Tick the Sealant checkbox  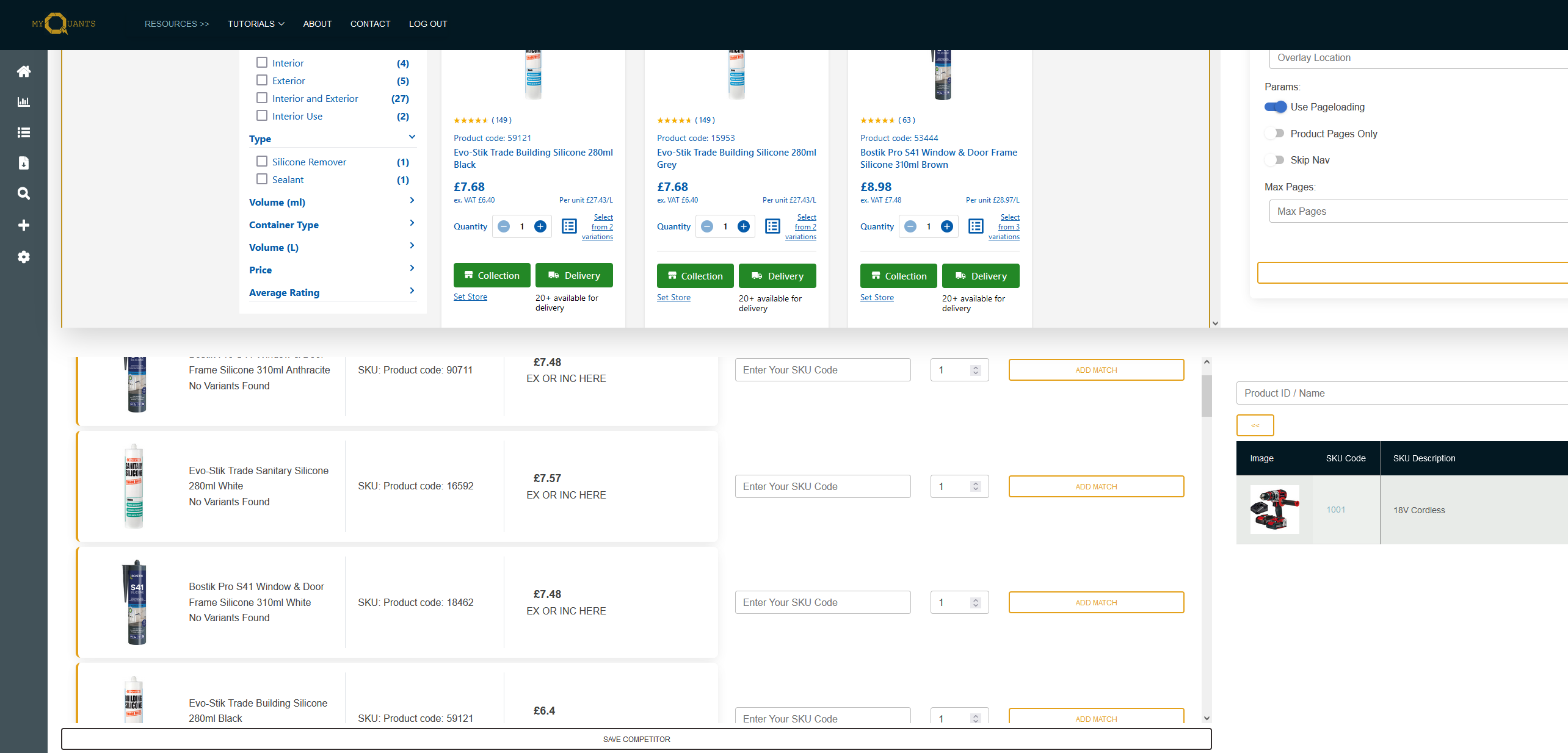click(x=262, y=179)
